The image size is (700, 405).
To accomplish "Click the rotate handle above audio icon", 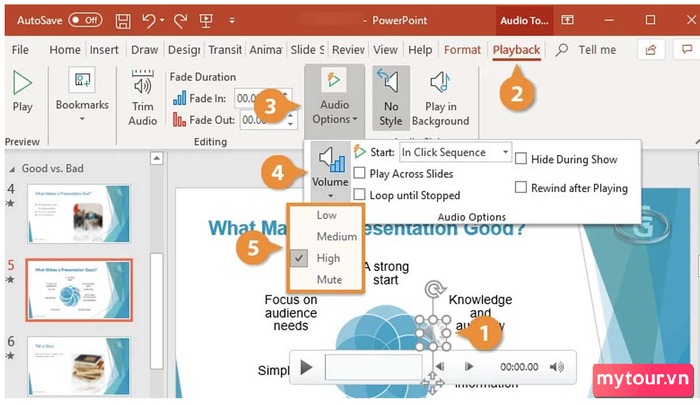I will [433, 289].
